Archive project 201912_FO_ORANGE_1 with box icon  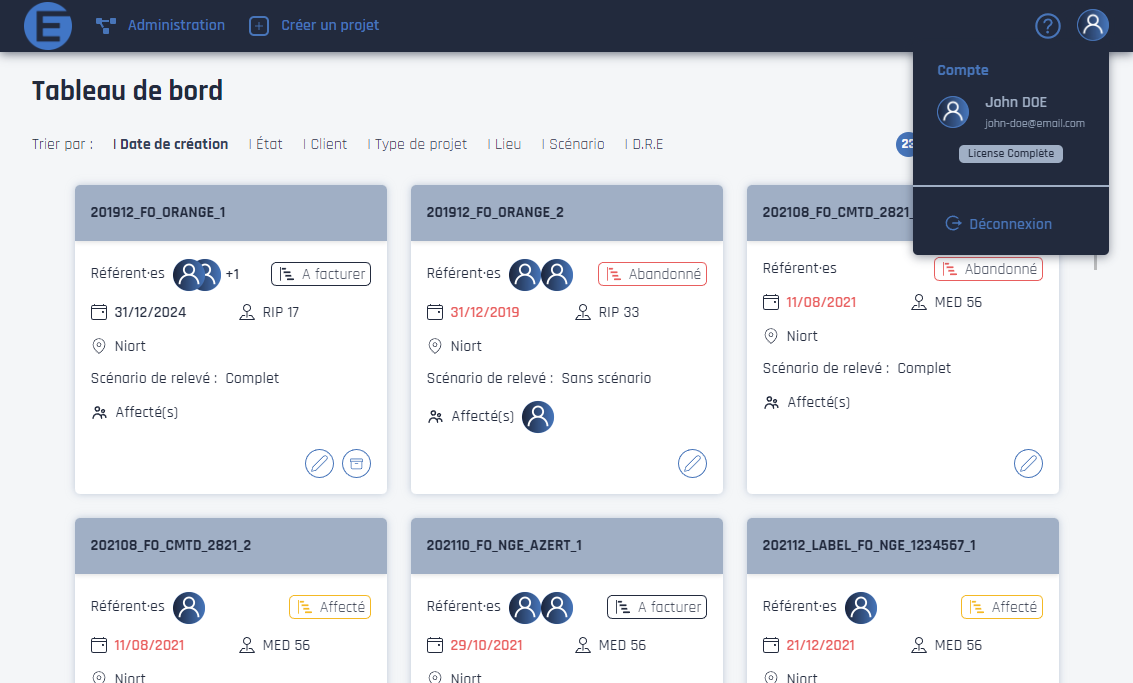click(x=356, y=463)
